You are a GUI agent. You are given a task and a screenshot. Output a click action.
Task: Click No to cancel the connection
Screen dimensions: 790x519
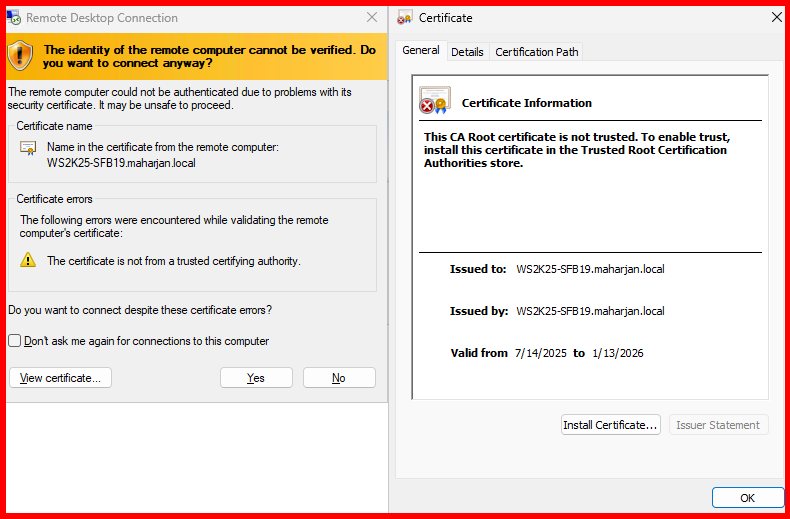point(339,378)
